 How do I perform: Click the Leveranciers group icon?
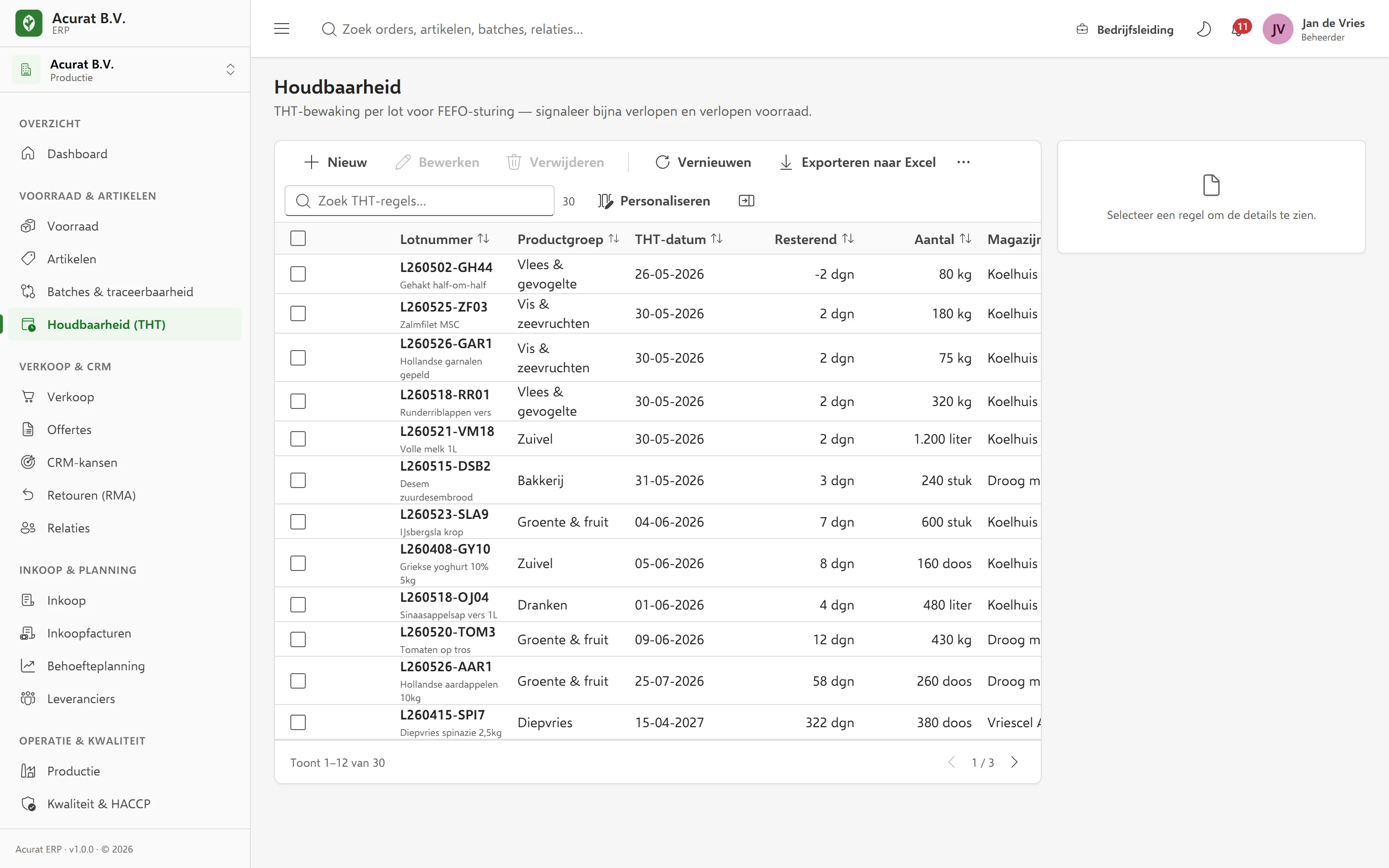pyautogui.click(x=28, y=698)
